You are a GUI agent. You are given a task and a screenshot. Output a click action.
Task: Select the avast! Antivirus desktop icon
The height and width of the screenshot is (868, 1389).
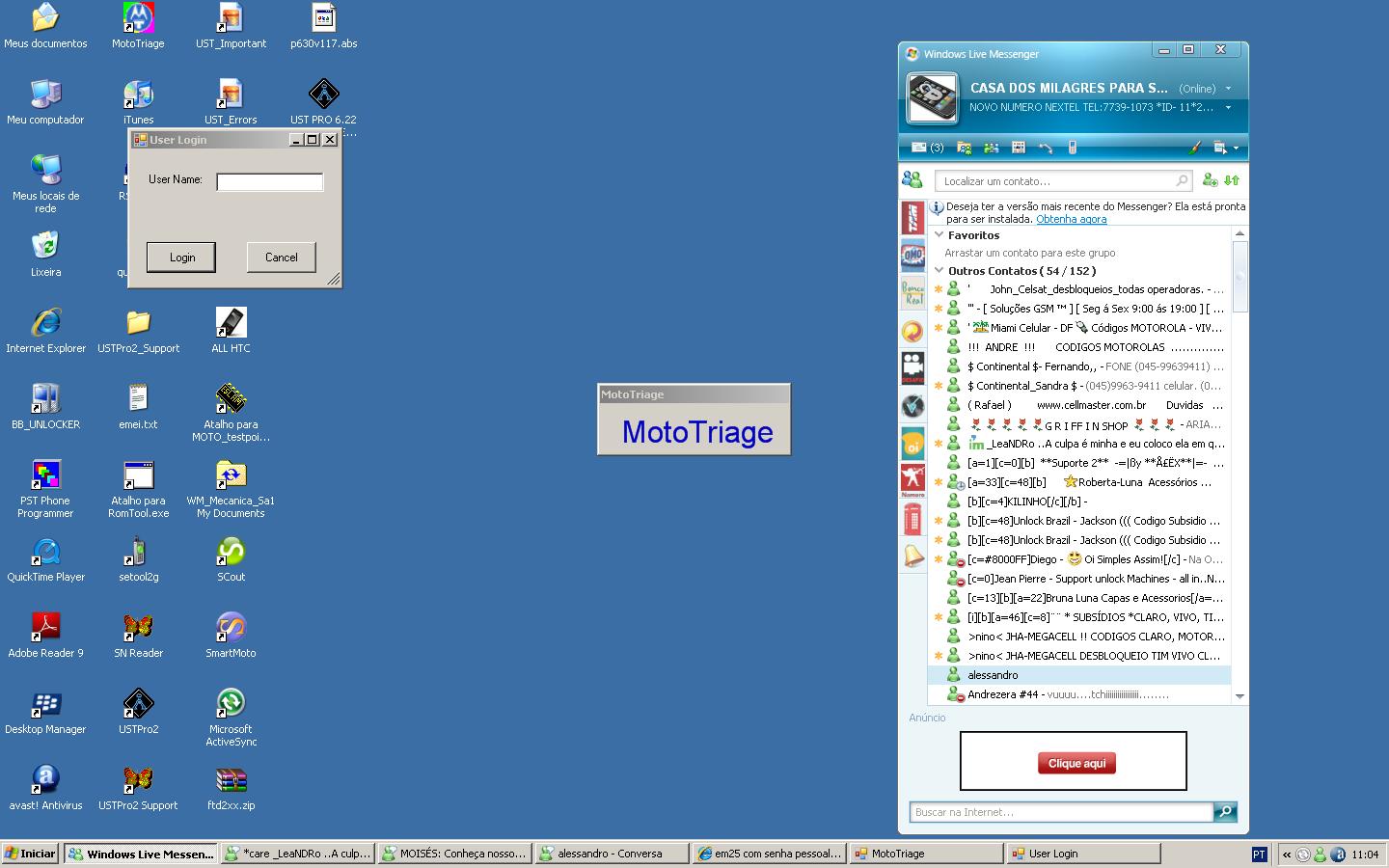[x=45, y=788]
